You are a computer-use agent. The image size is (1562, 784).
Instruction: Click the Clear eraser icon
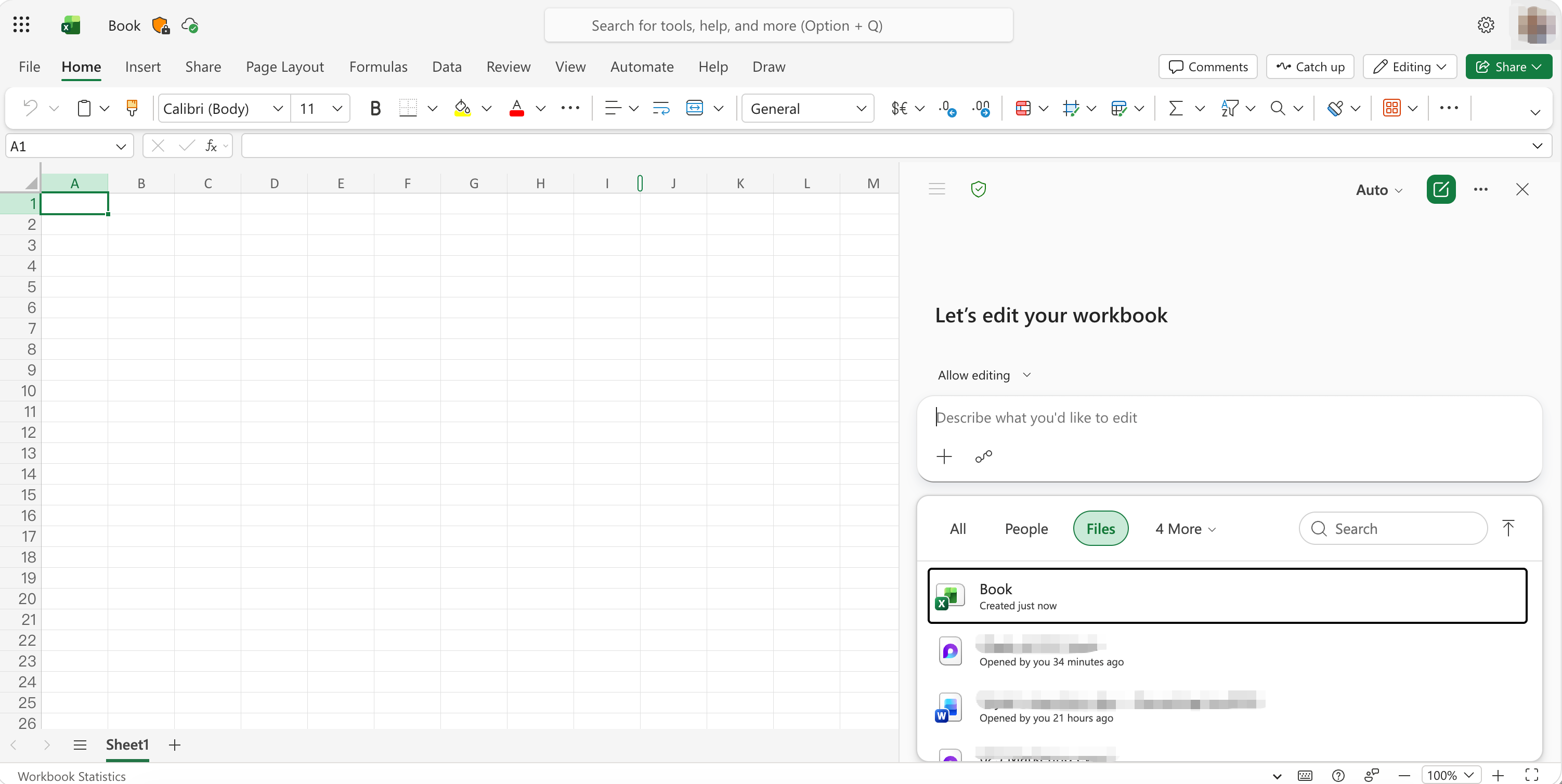pyautogui.click(x=1335, y=109)
